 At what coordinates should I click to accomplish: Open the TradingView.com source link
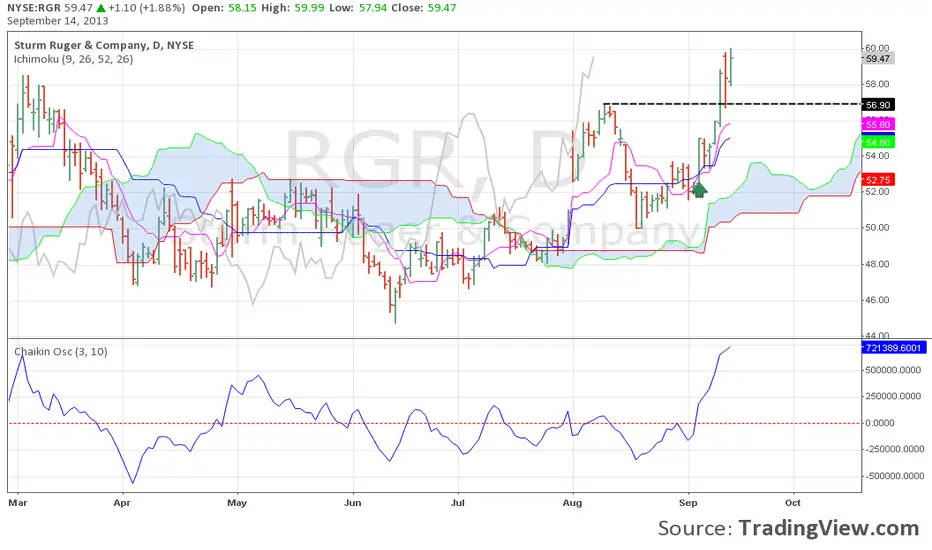(829, 528)
